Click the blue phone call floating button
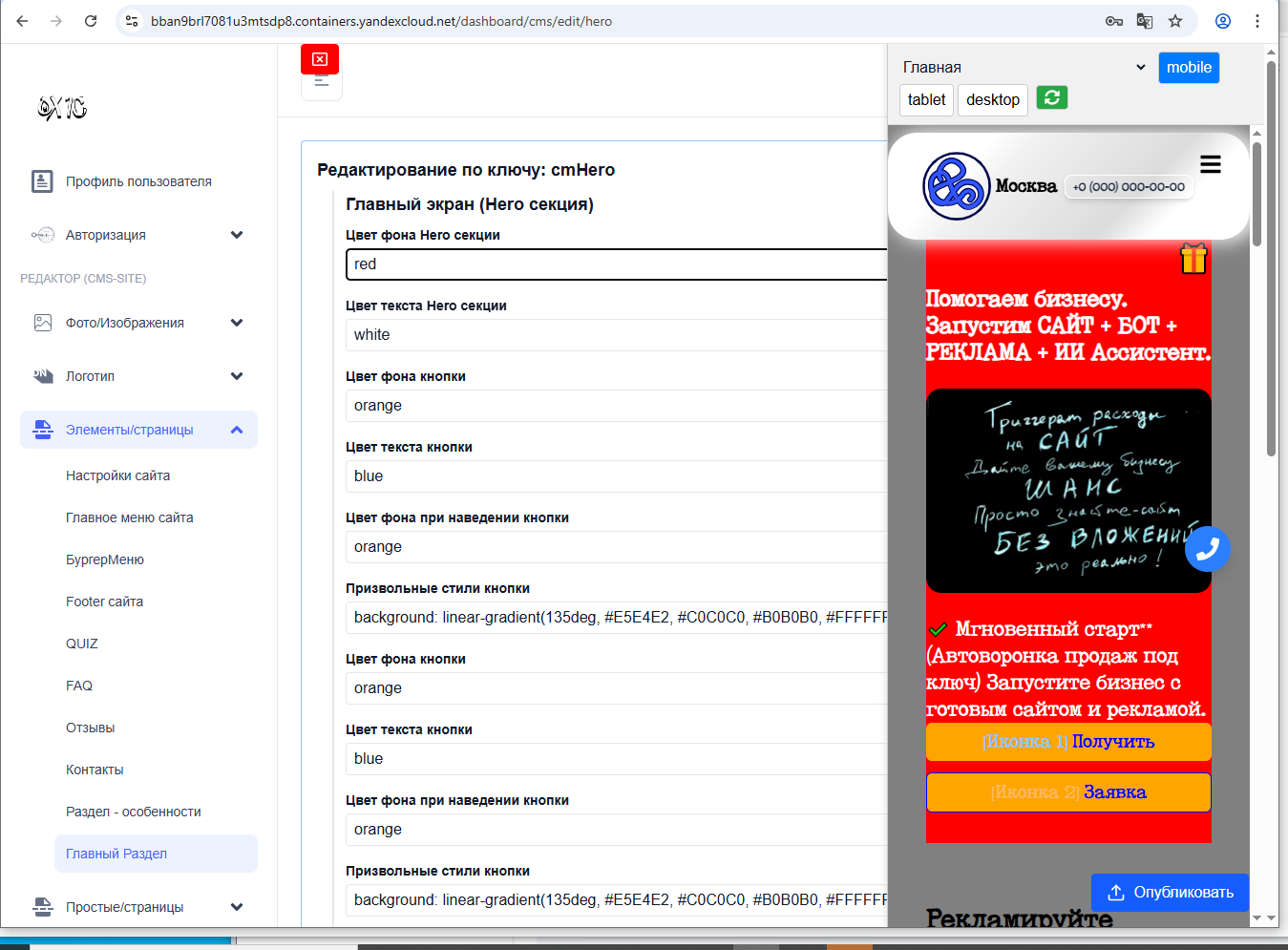The image size is (1288, 950). click(x=1207, y=549)
